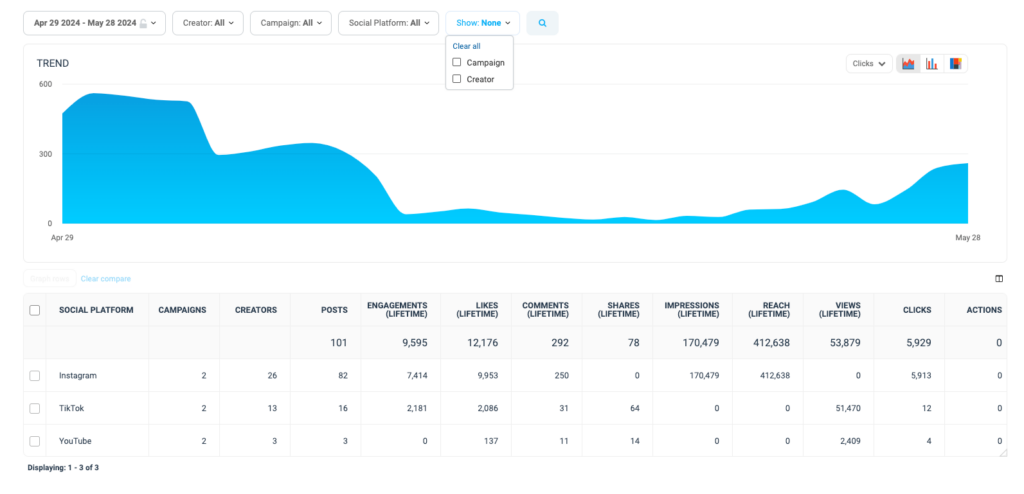1024x494 pixels.
Task: Open the Clicks metric dropdown
Action: [869, 63]
